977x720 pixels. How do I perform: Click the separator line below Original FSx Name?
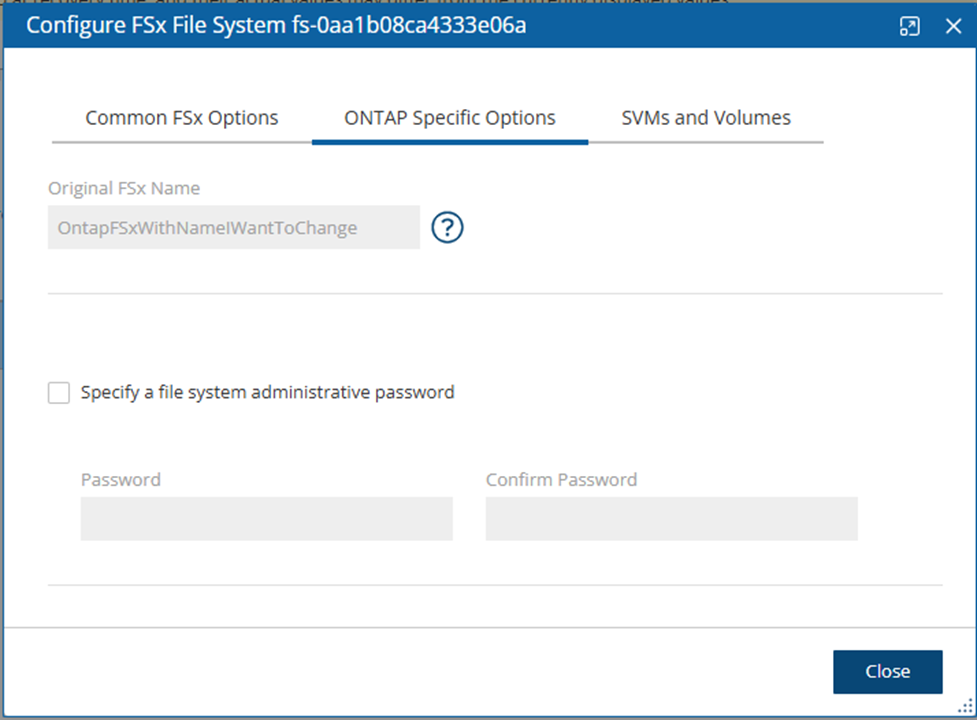[495, 294]
